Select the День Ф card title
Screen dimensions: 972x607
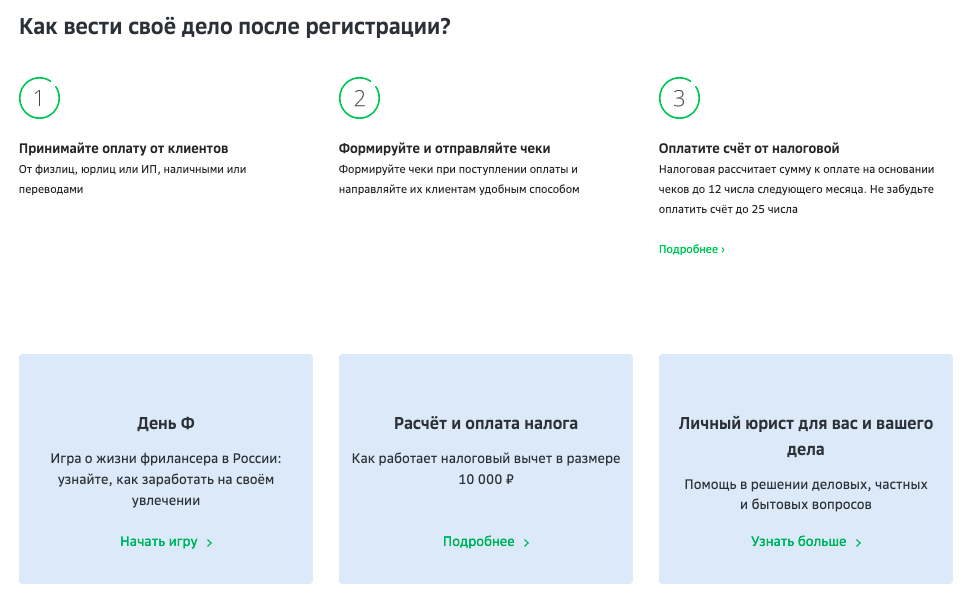166,423
